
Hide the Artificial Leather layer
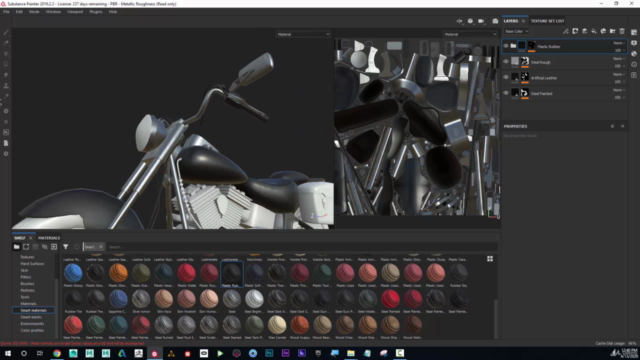[506, 77]
